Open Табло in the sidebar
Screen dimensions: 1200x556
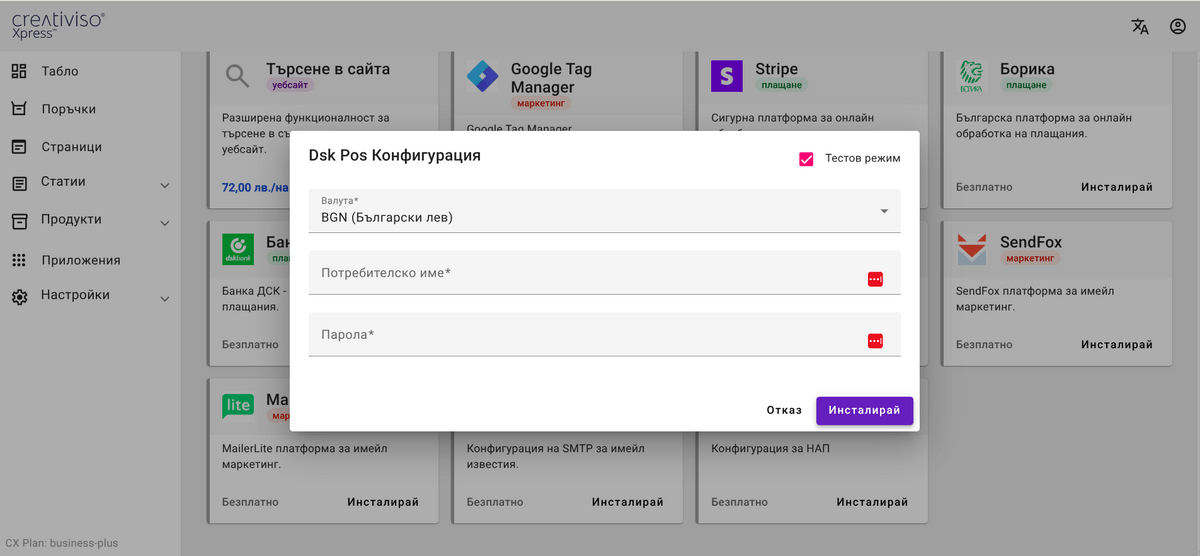59,71
